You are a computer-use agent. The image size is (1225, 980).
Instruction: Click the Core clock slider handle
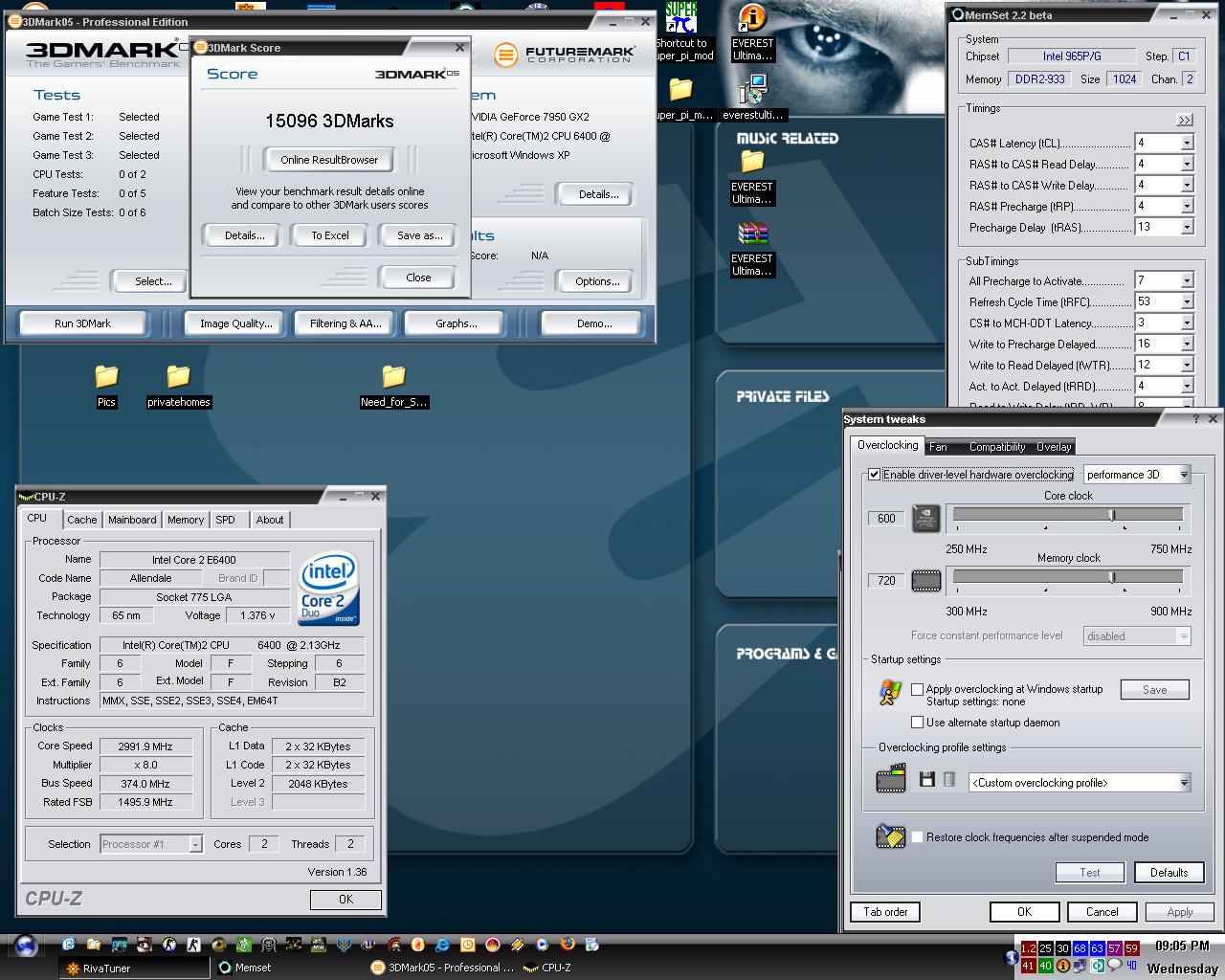coord(1112,515)
